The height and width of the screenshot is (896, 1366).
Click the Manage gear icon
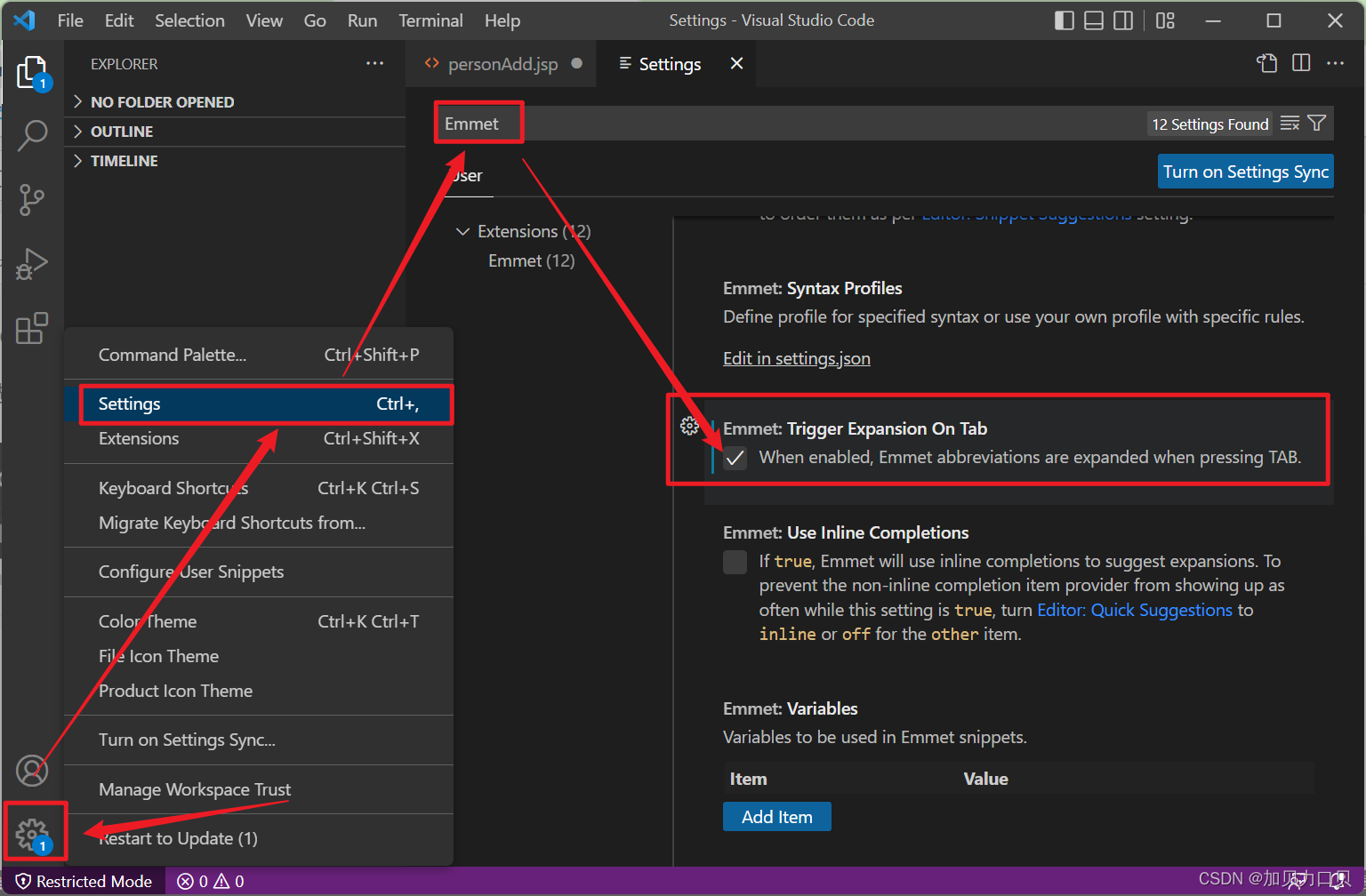33,833
